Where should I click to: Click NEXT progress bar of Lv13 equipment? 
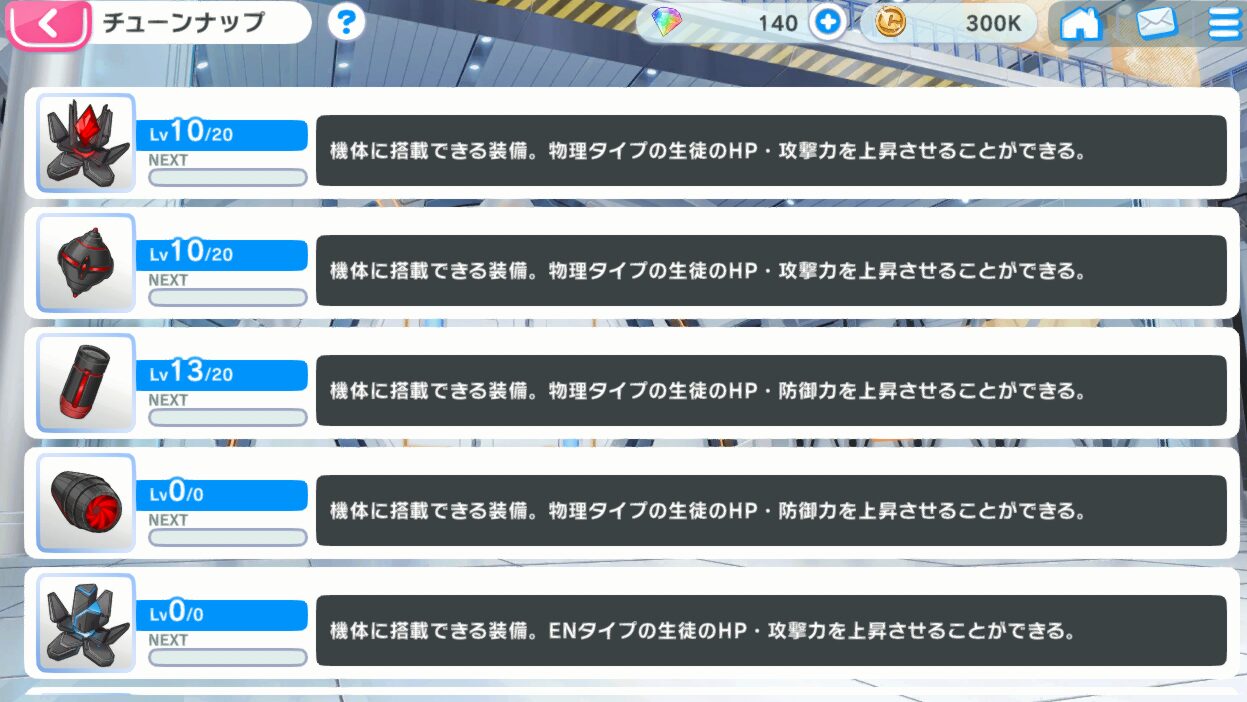[227, 417]
